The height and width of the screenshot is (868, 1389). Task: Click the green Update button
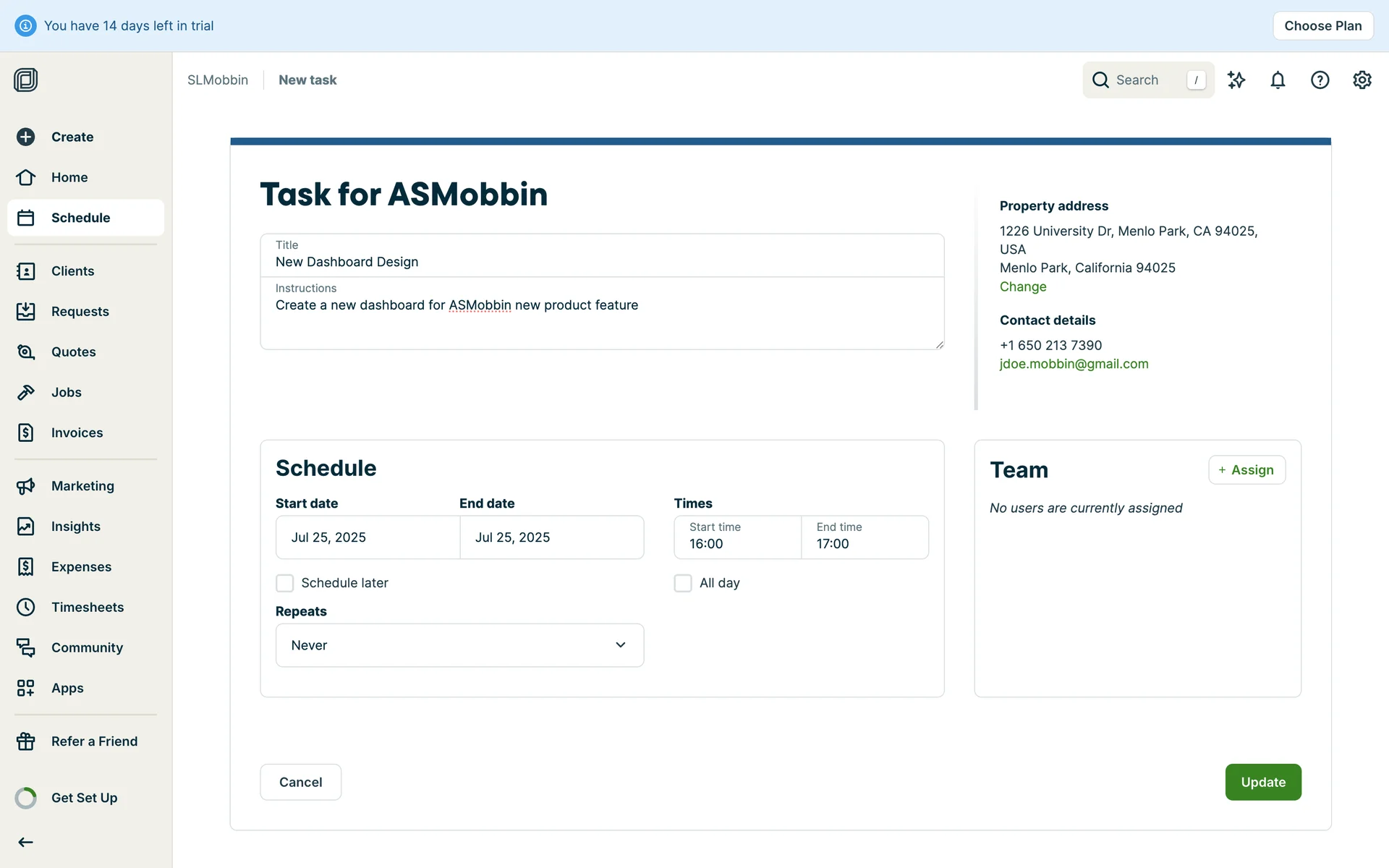pos(1262,782)
